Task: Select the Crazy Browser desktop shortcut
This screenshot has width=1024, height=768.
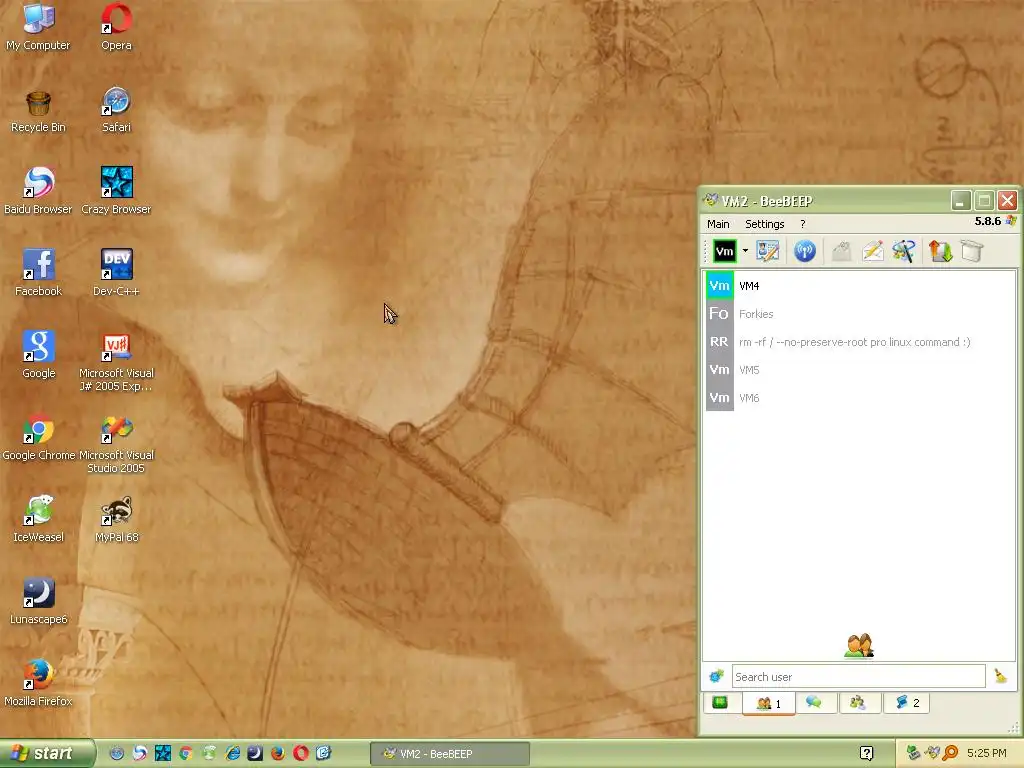Action: point(116,191)
